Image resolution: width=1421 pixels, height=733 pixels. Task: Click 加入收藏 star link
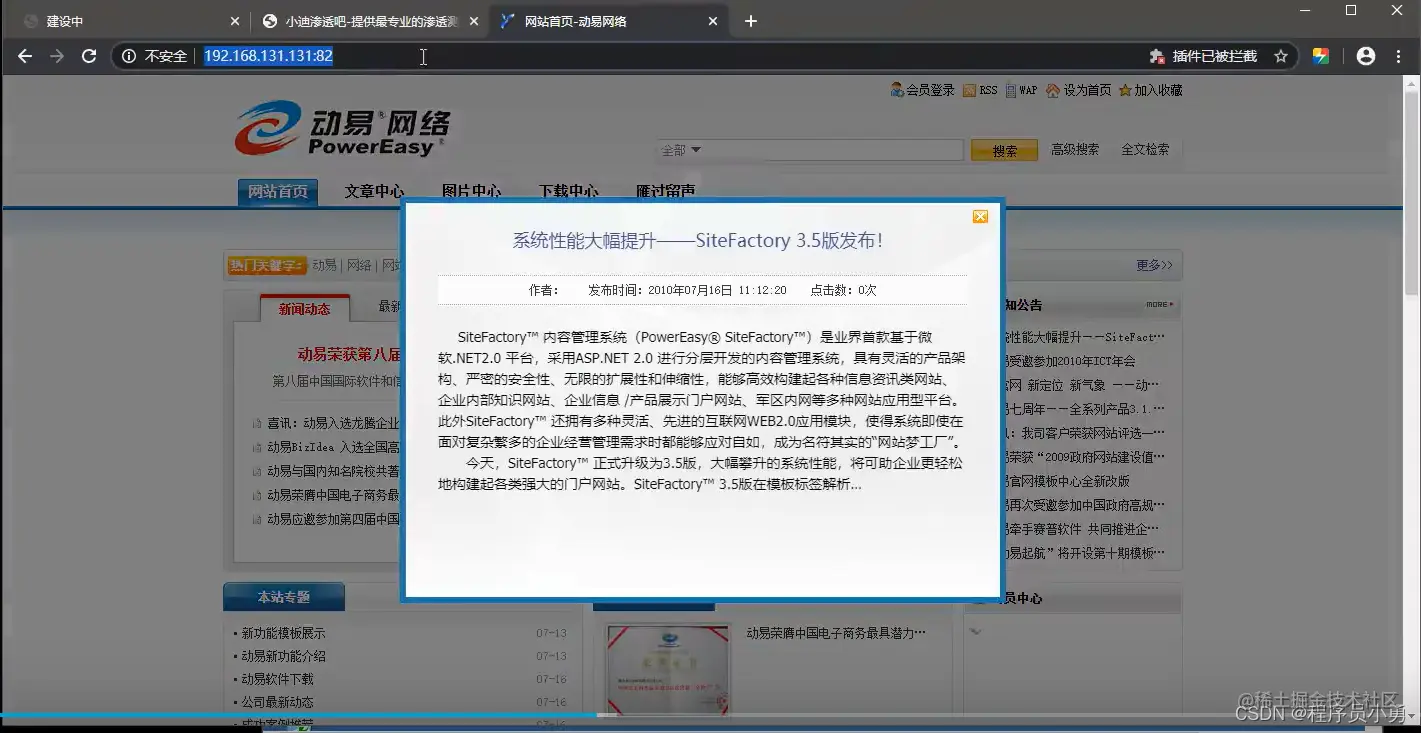pyautogui.click(x=1151, y=90)
